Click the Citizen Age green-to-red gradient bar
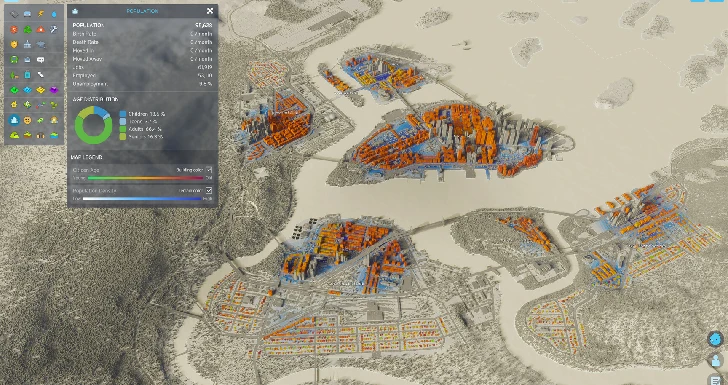The image size is (728, 385). [x=145, y=178]
